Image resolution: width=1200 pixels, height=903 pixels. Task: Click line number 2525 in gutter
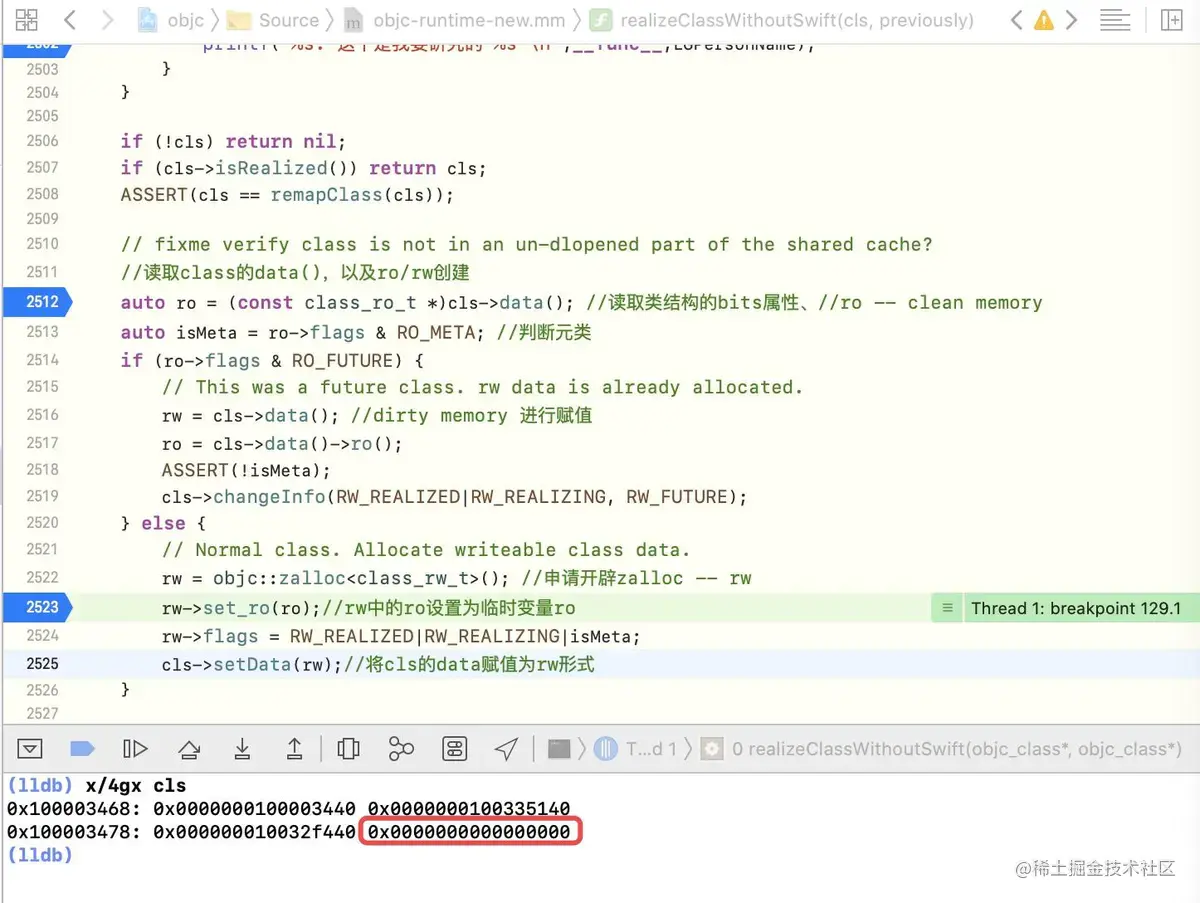(42, 663)
